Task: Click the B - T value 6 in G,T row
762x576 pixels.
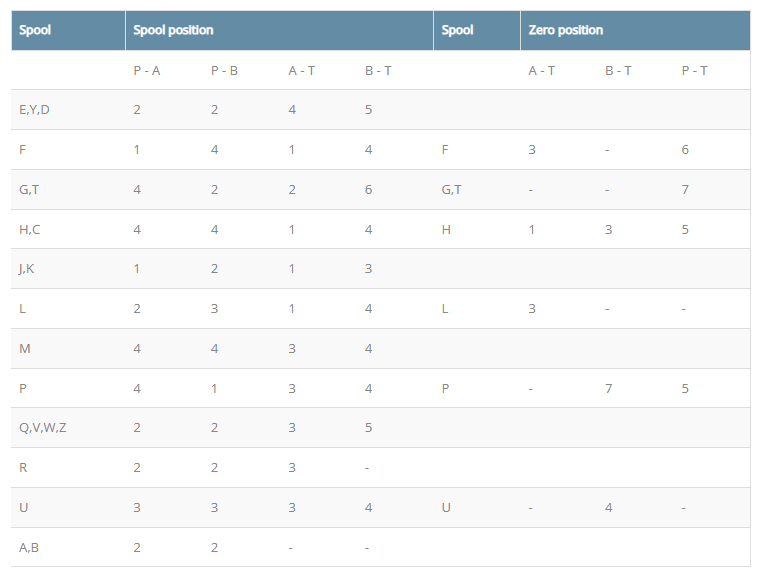Action: [369, 189]
